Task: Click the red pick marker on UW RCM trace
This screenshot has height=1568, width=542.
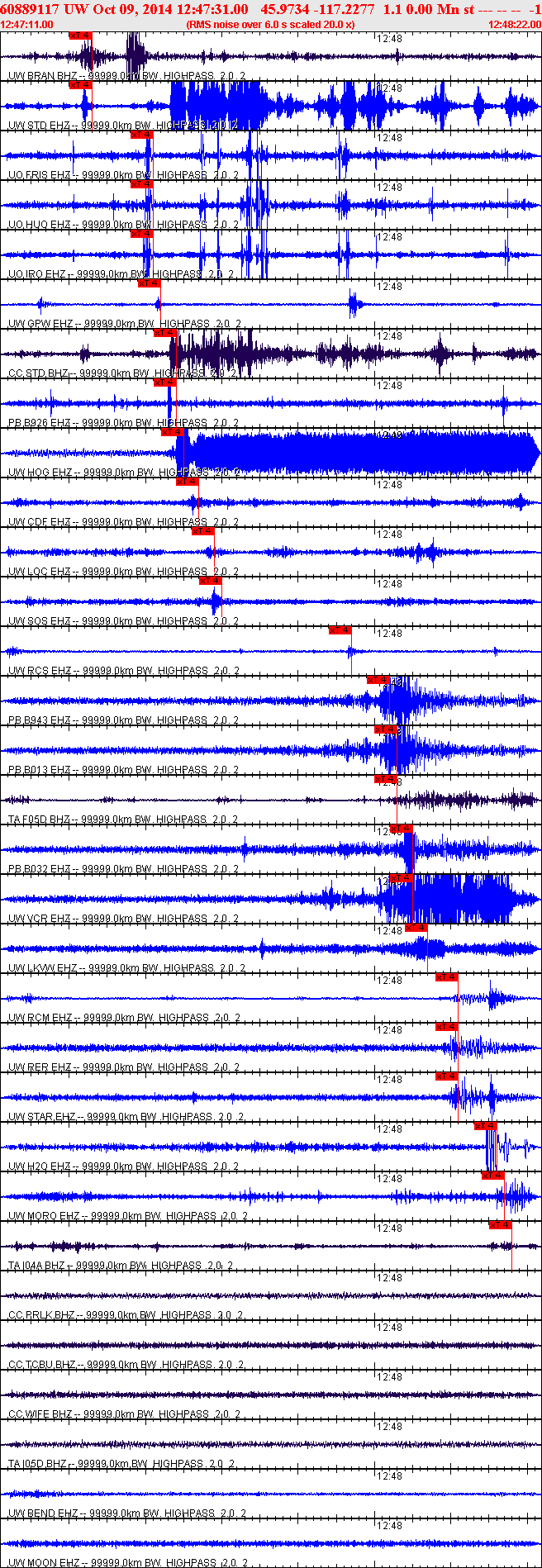Action: pos(447,977)
